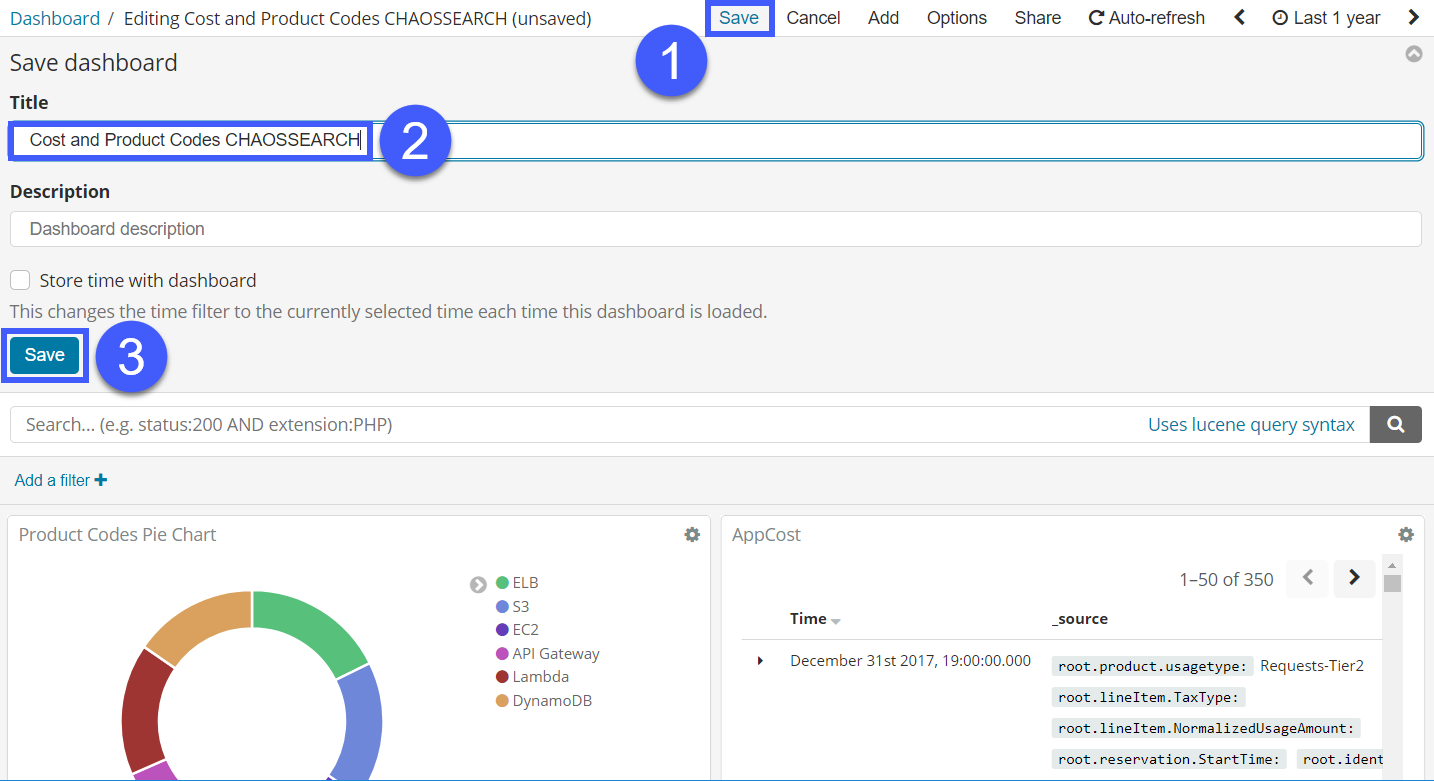The image size is (1434, 781).
Task: Click the root.lineItem.NormalizedUsageAmount field tag
Action: click(1206, 728)
